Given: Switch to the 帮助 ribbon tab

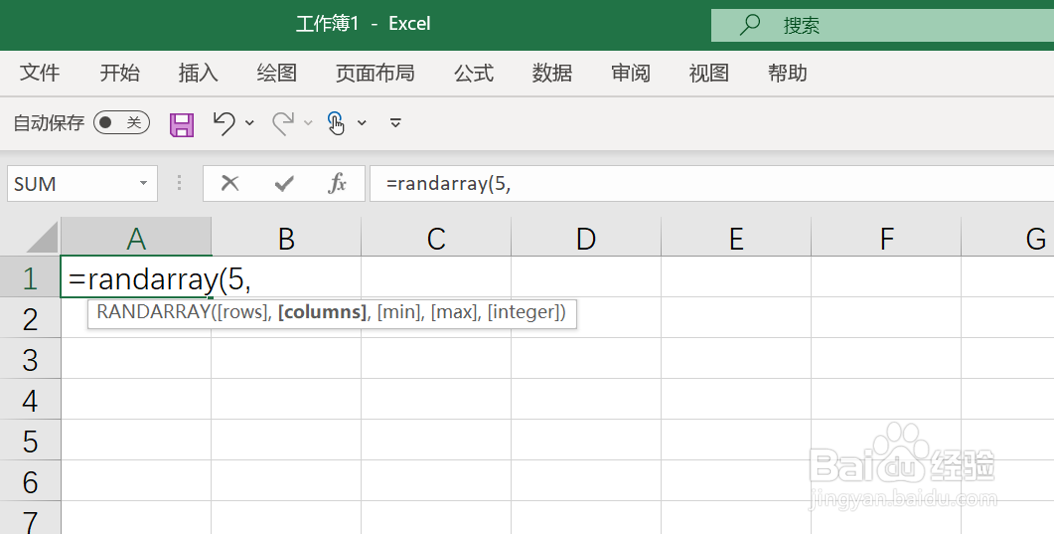Looking at the screenshot, I should 787,73.
